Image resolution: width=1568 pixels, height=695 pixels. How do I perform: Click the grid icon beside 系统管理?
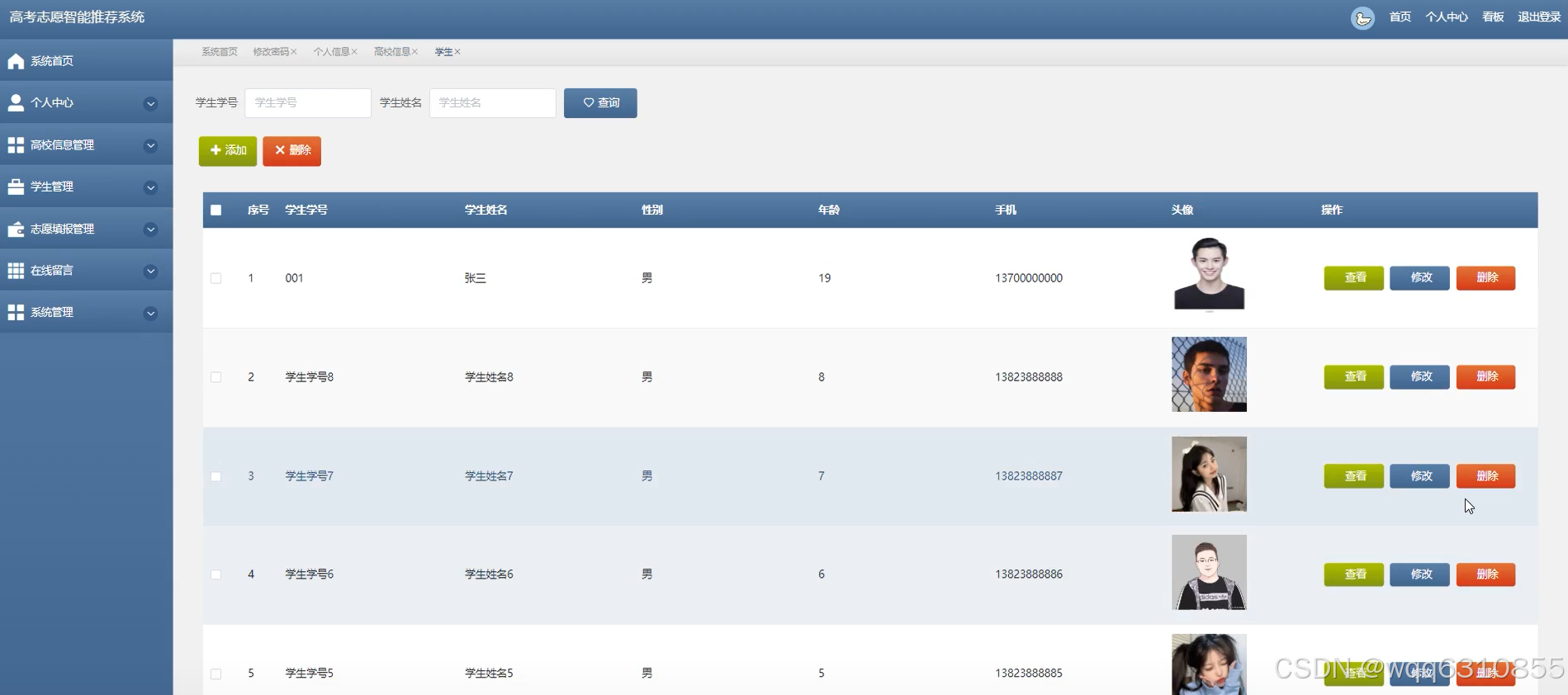[16, 313]
